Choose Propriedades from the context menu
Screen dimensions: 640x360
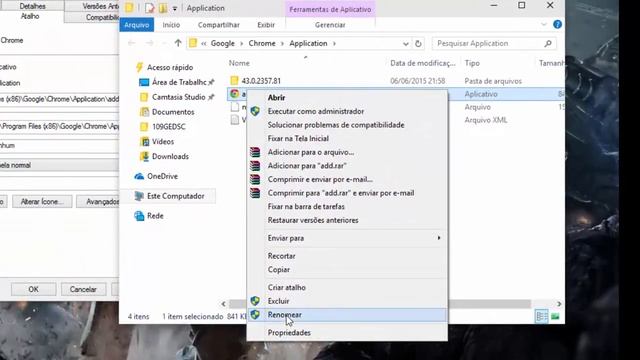[289, 333]
